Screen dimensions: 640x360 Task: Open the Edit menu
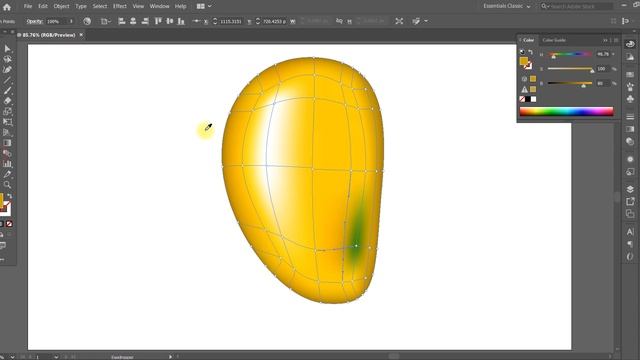click(x=43, y=6)
